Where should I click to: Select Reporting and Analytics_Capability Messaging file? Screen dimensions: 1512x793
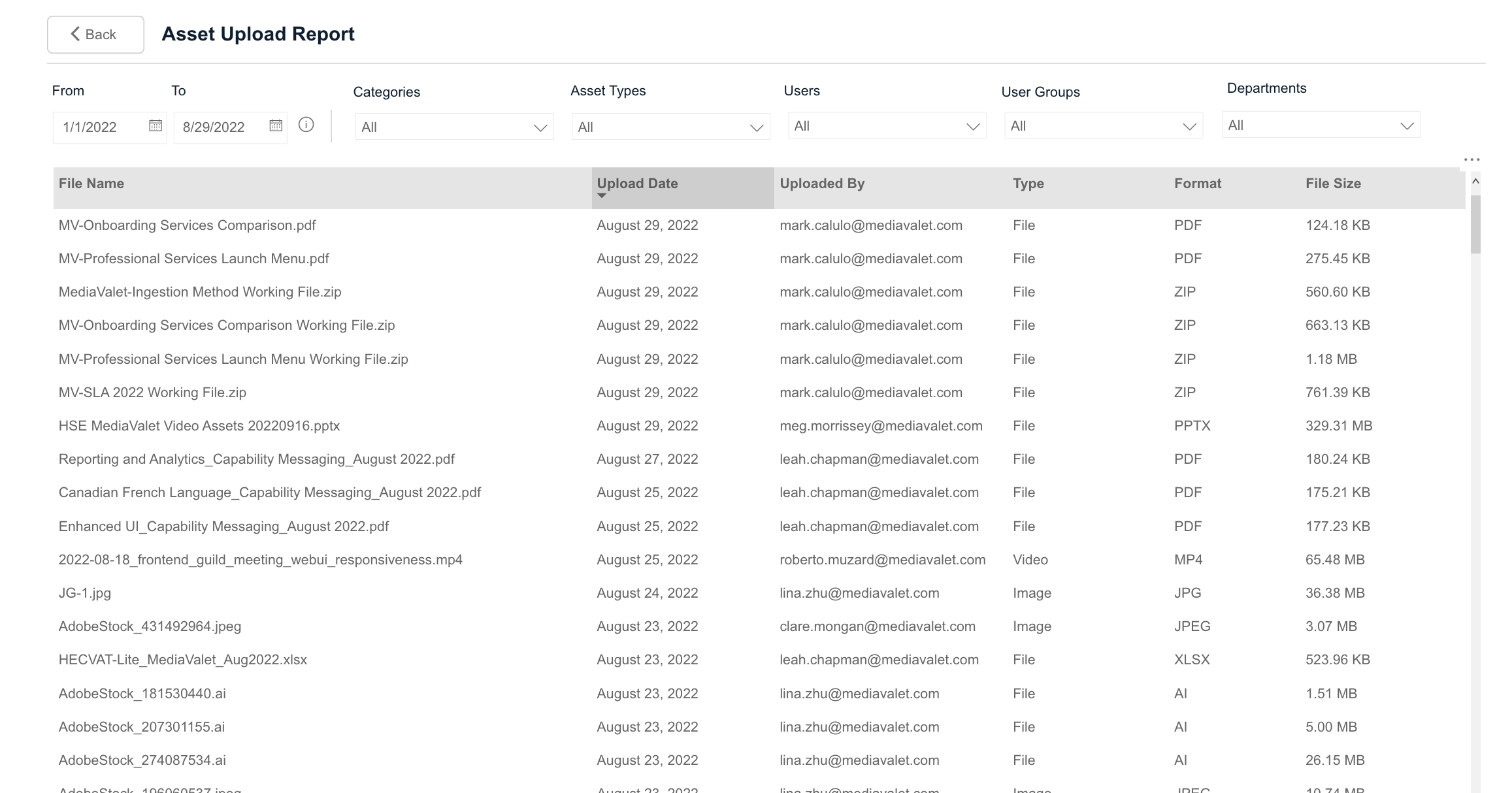[257, 459]
